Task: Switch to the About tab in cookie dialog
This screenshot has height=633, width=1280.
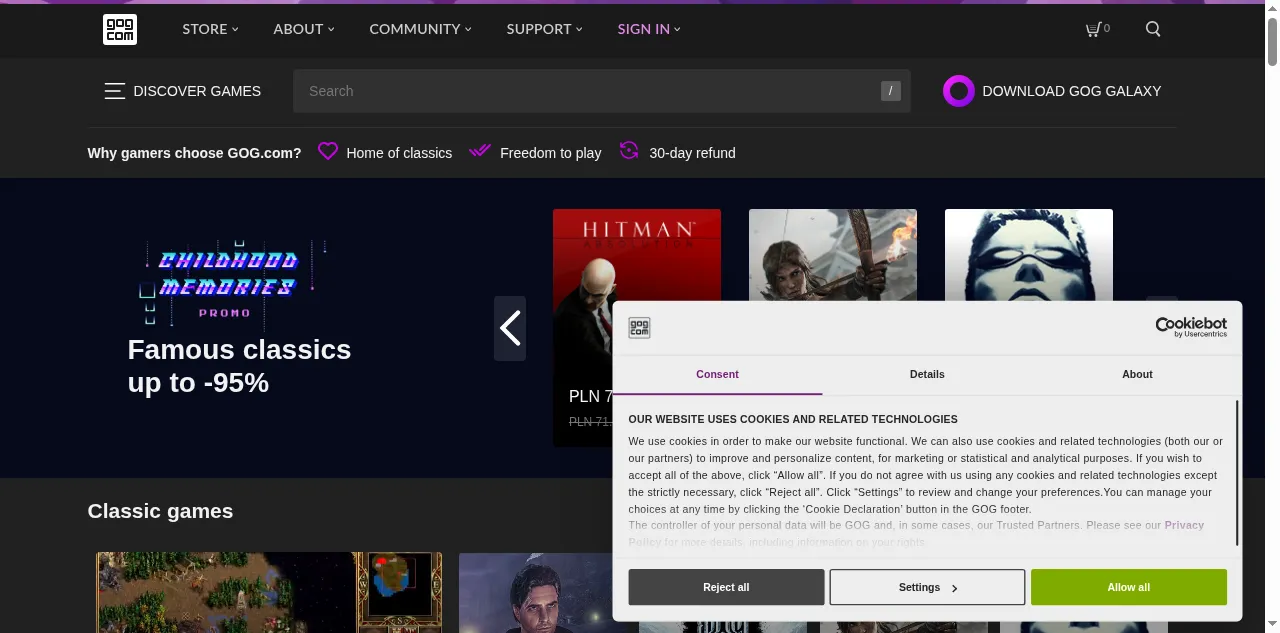Action: click(x=1137, y=374)
